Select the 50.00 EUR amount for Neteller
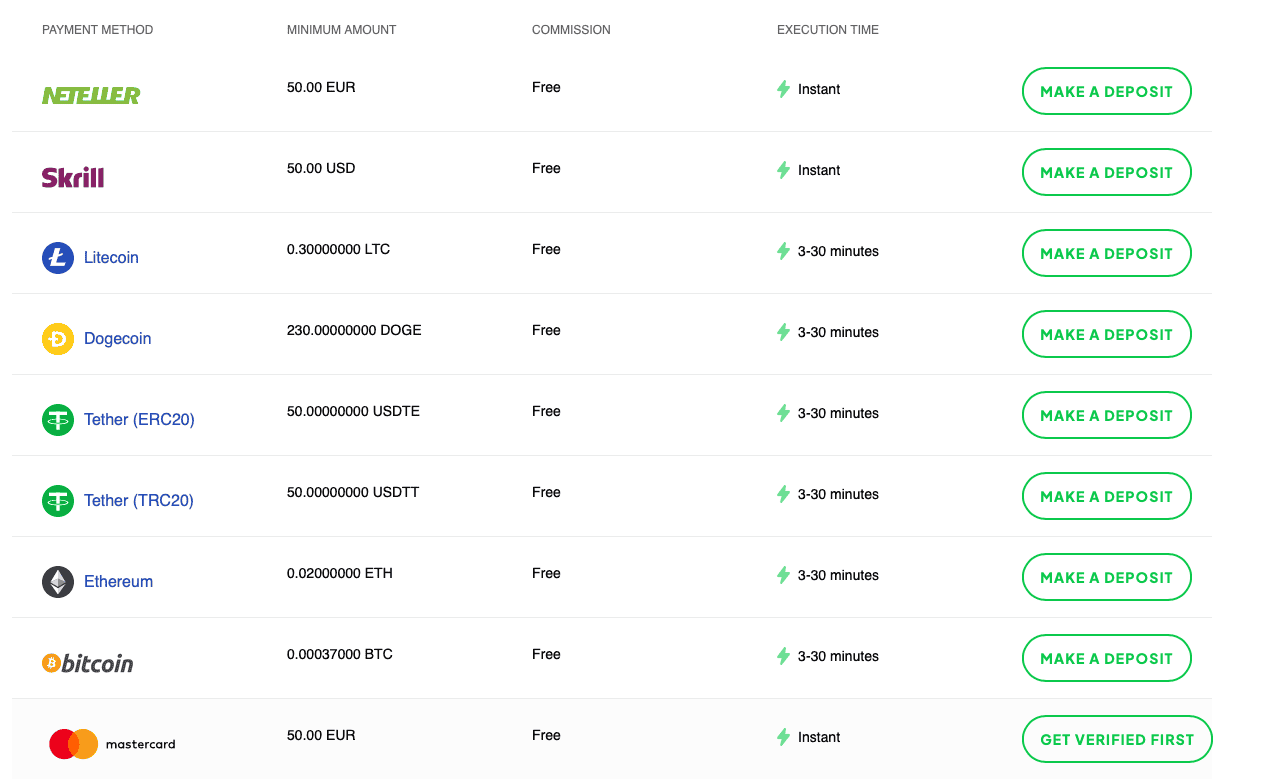Screen dimensions: 1274x782 tap(321, 87)
